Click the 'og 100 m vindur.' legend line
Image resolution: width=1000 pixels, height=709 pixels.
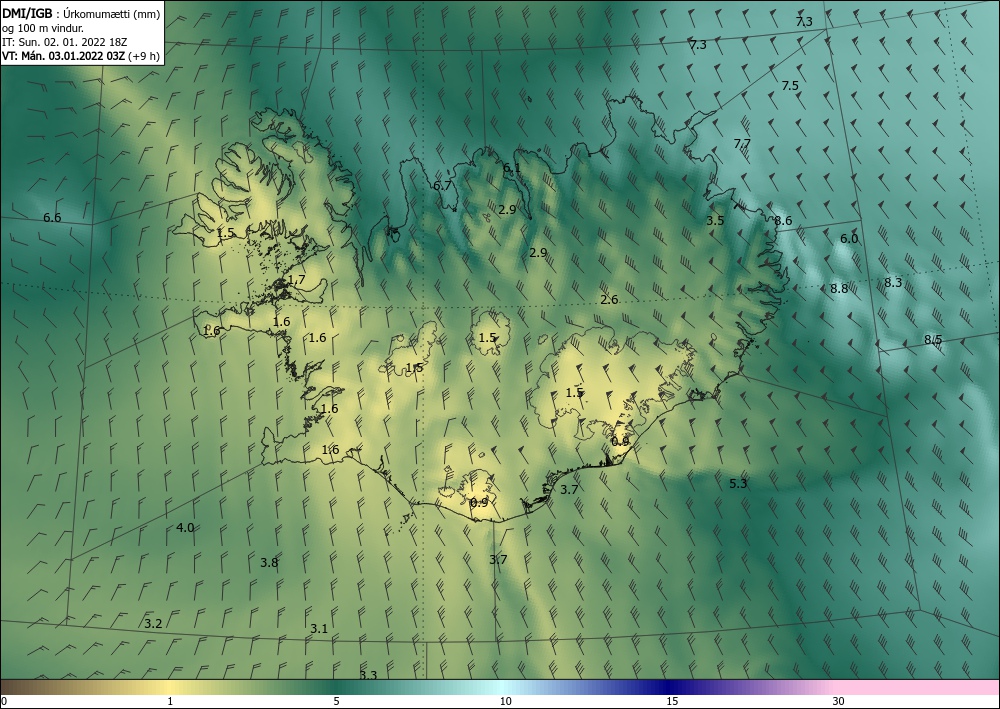tap(43, 28)
